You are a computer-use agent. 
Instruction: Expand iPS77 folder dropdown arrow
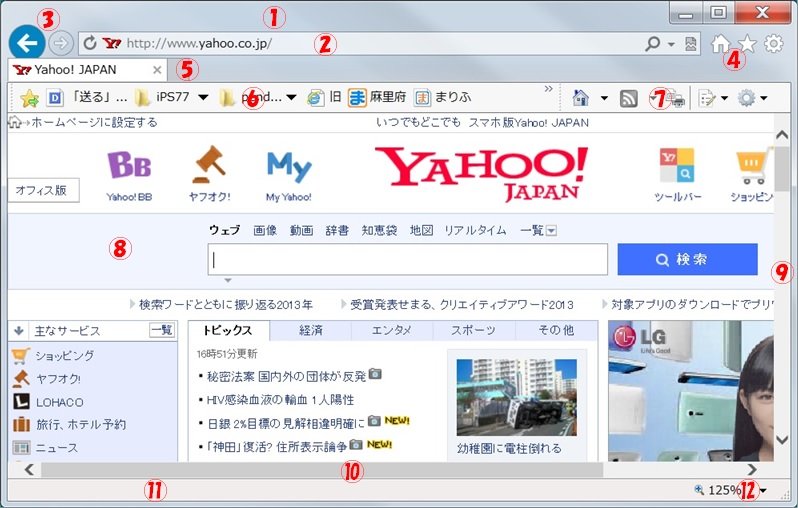pyautogui.click(x=203, y=97)
